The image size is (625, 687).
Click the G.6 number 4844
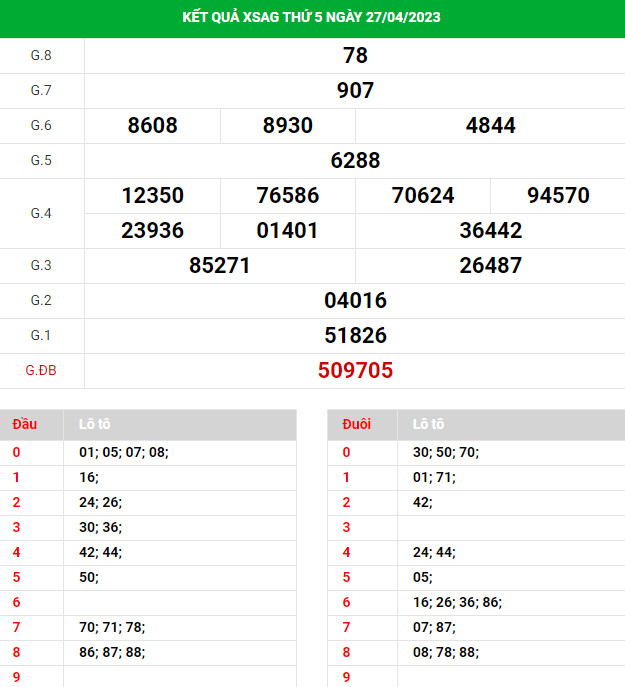pos(490,125)
